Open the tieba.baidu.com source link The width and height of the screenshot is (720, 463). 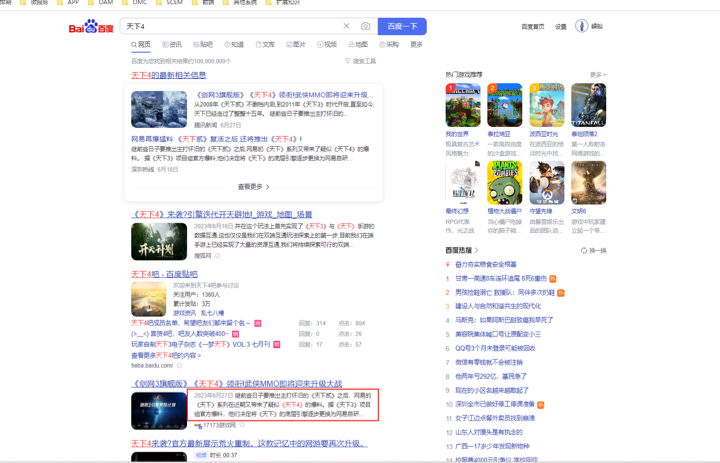152,365
